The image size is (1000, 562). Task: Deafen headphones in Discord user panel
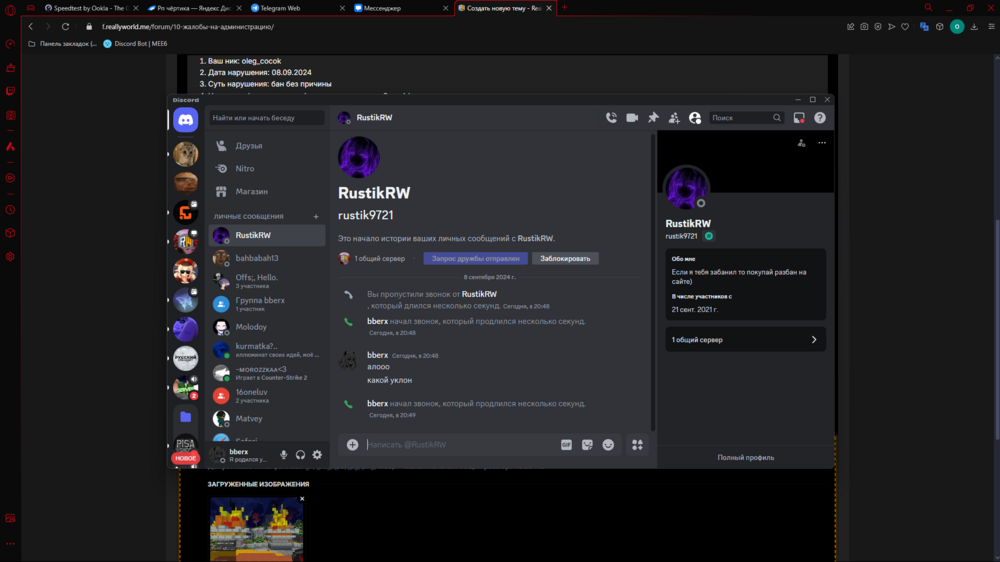point(300,455)
